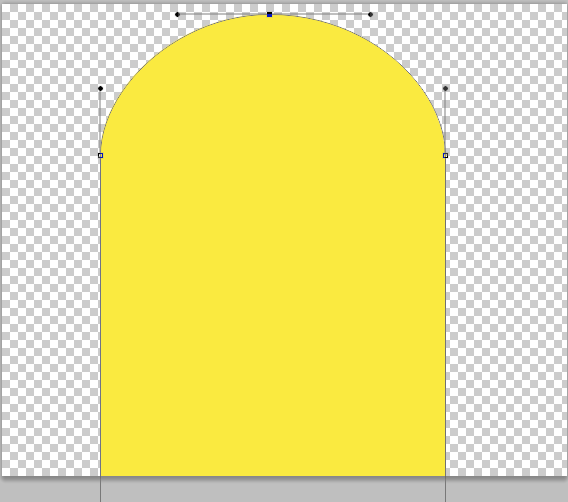This screenshot has width=568, height=502.
Task: Select the filled anchor point at arch top
Action: 270,14
